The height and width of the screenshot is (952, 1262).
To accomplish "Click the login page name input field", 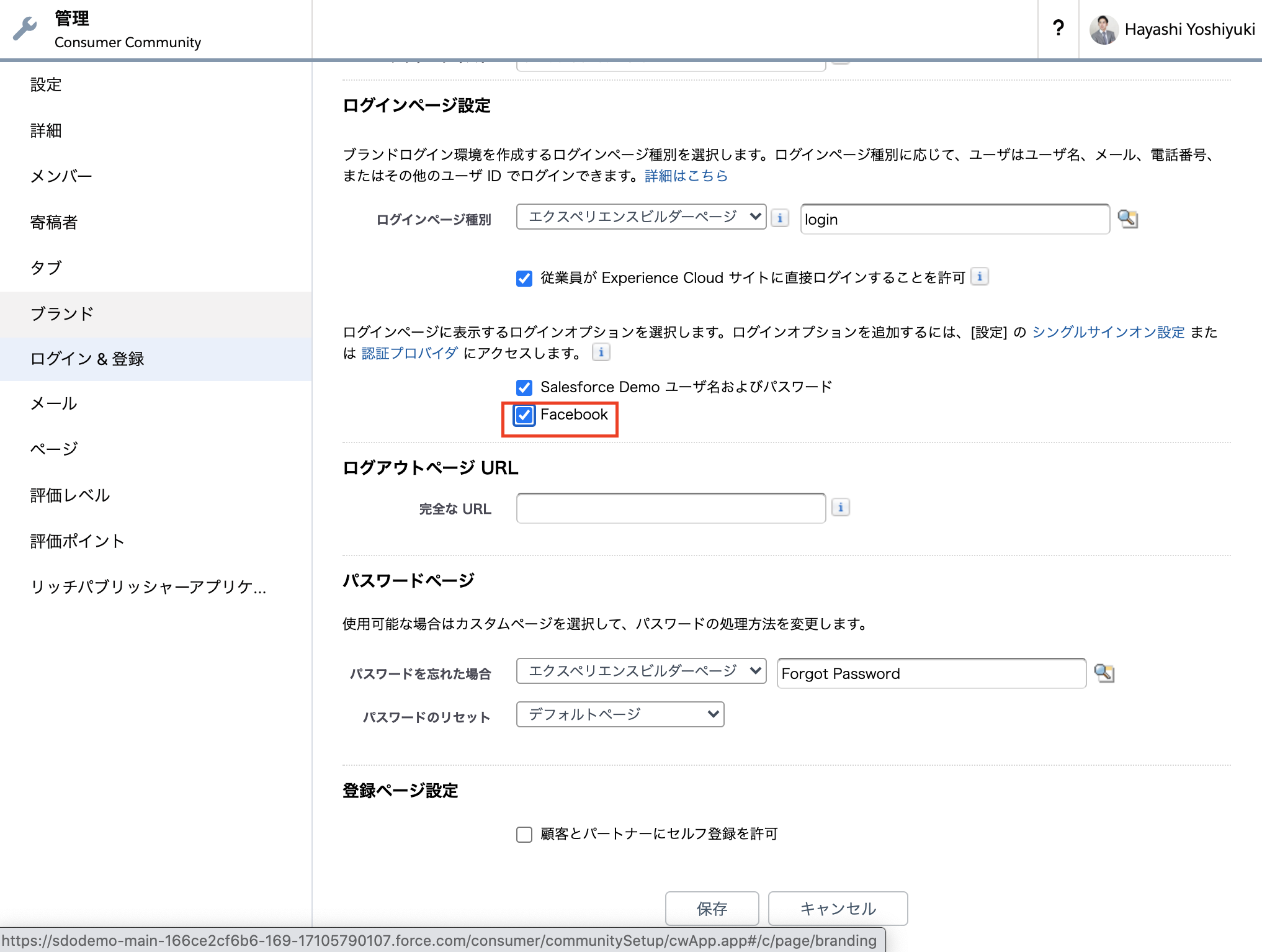I will pyautogui.click(x=955, y=219).
